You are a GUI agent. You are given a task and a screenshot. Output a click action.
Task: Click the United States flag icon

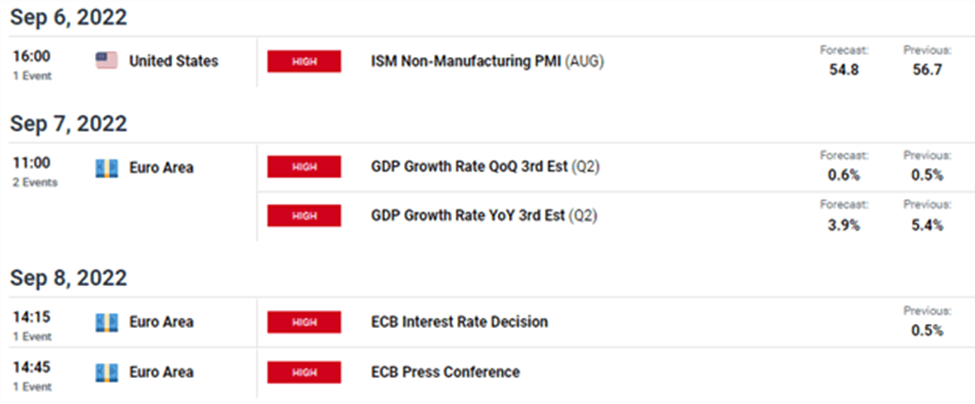click(x=106, y=61)
